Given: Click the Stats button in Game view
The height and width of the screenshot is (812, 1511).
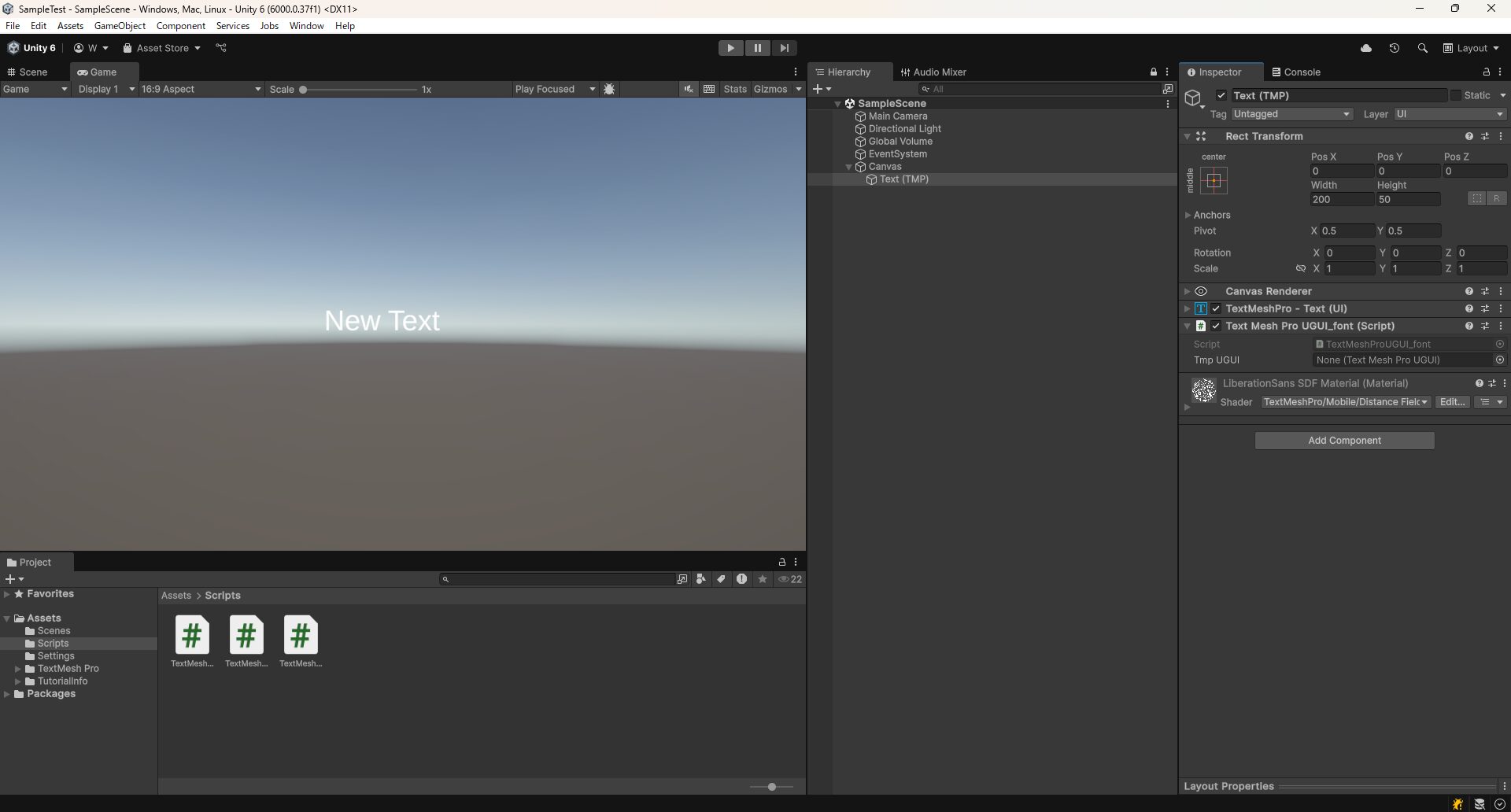Looking at the screenshot, I should (x=735, y=89).
